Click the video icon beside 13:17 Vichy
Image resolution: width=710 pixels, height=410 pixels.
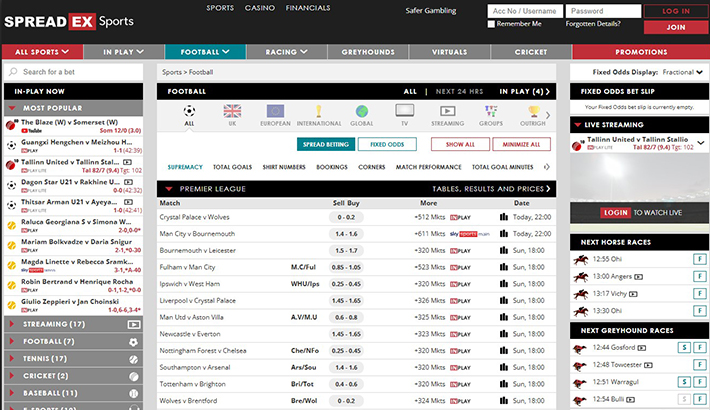coord(633,294)
